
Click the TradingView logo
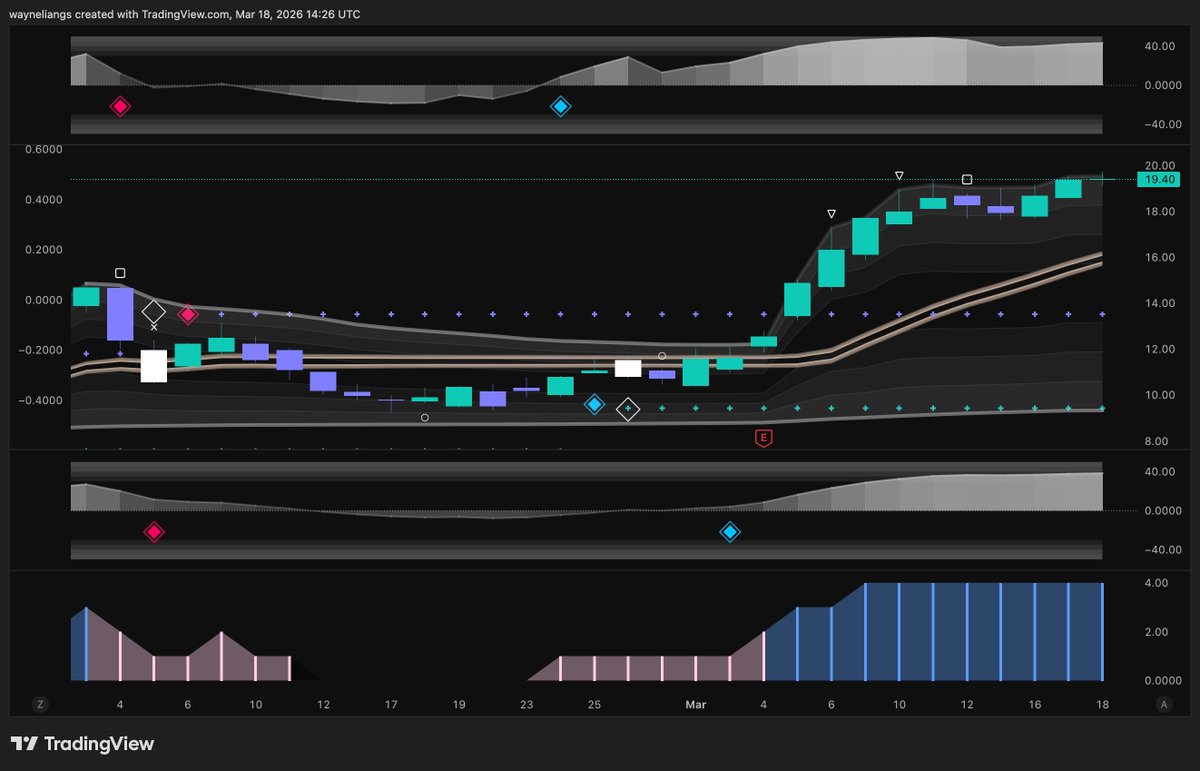(x=82, y=744)
